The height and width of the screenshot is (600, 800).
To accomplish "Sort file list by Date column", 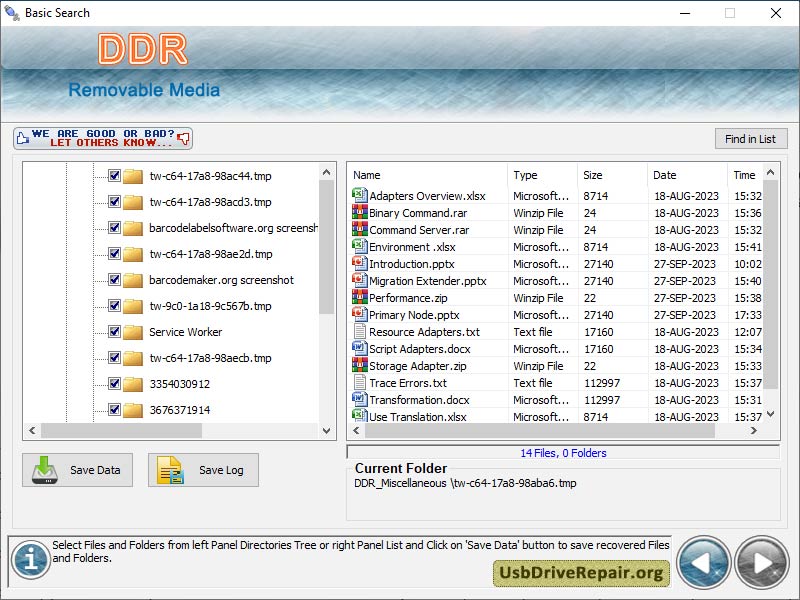I will [x=687, y=175].
